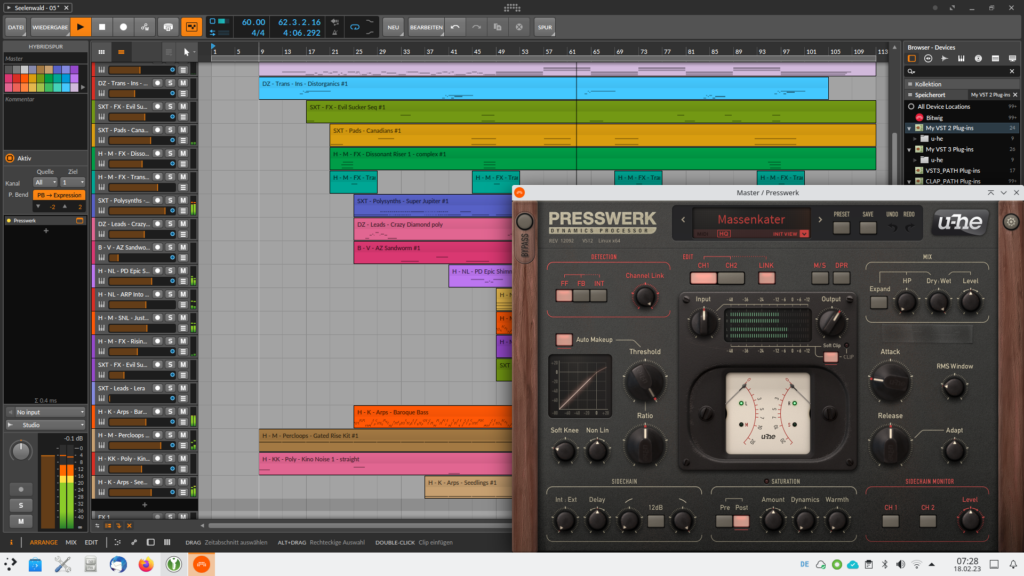This screenshot has width=1024, height=576.
Task: Arm global recording with the record circle
Action: pyautogui.click(x=123, y=27)
